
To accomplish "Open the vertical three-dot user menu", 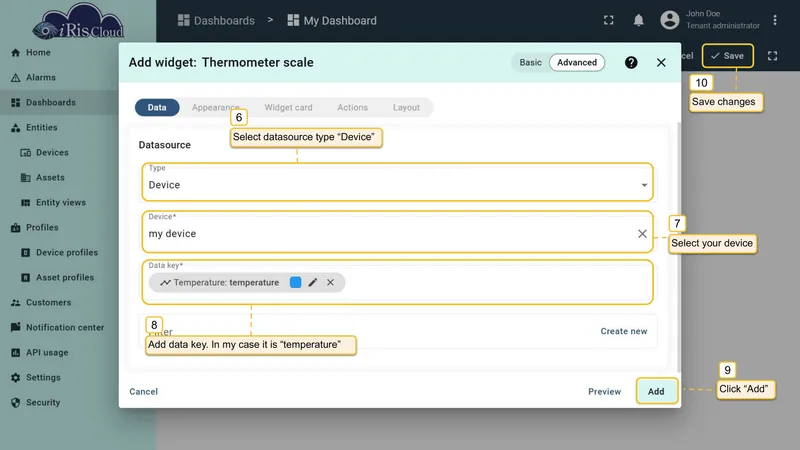I will pos(775,20).
